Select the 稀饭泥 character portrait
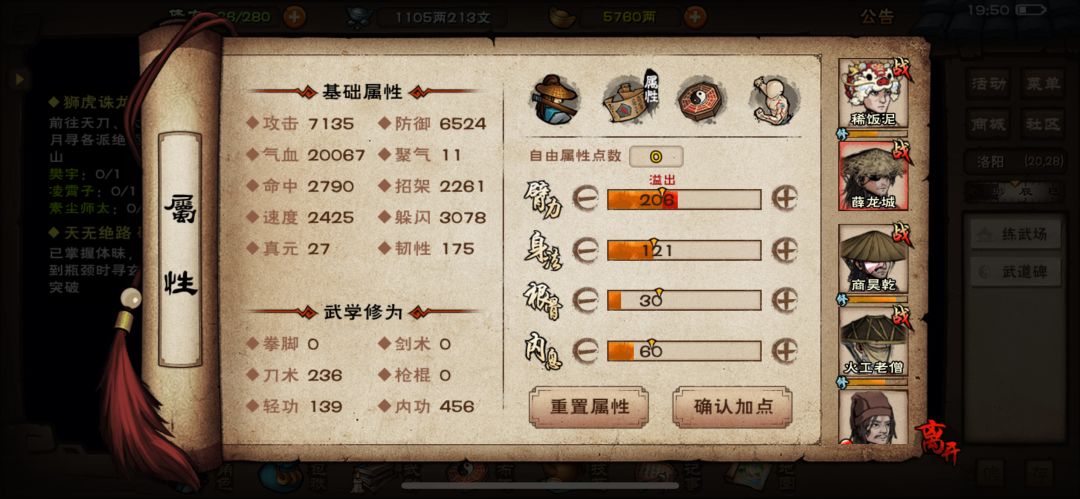This screenshot has width=1080, height=499. pos(873,94)
